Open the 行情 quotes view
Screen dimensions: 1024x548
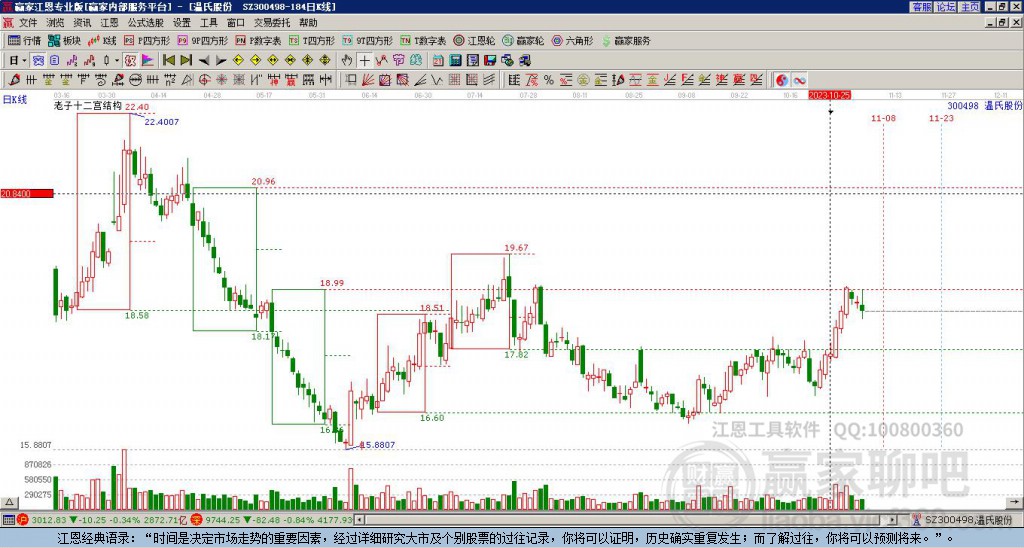point(25,40)
